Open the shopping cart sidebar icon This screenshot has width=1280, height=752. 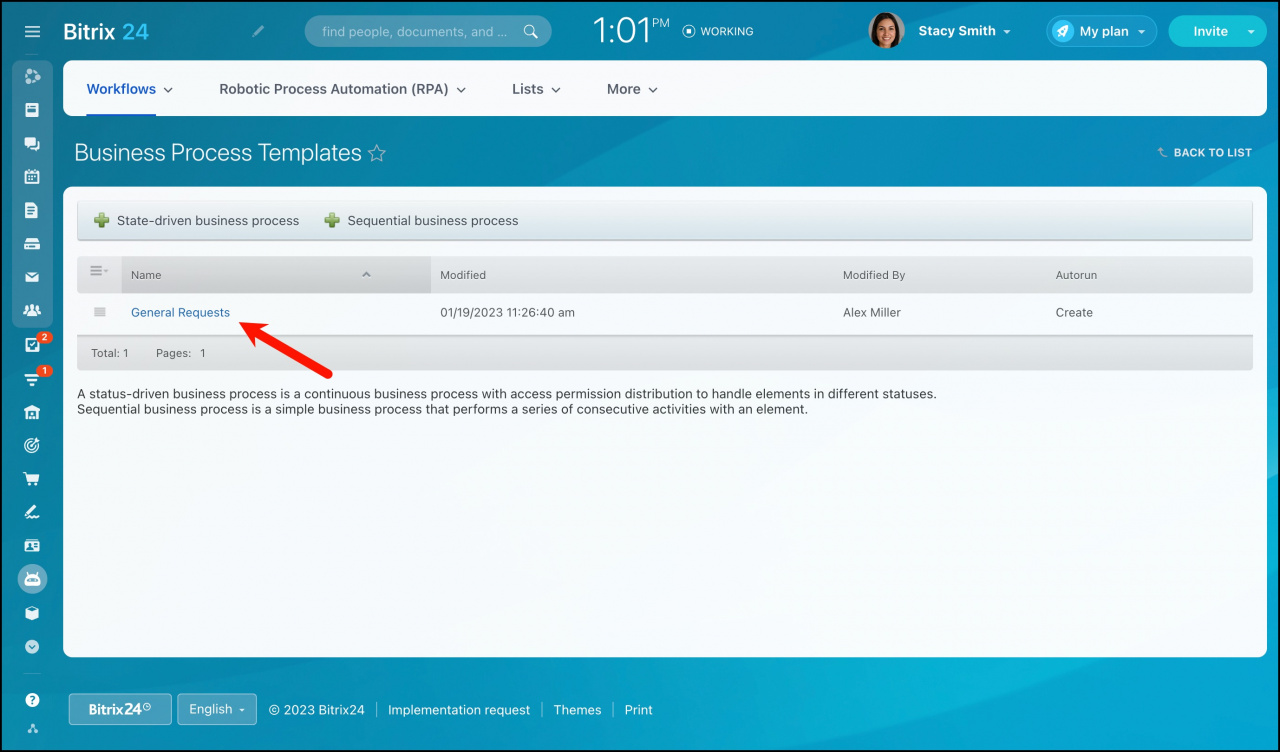[x=32, y=479]
